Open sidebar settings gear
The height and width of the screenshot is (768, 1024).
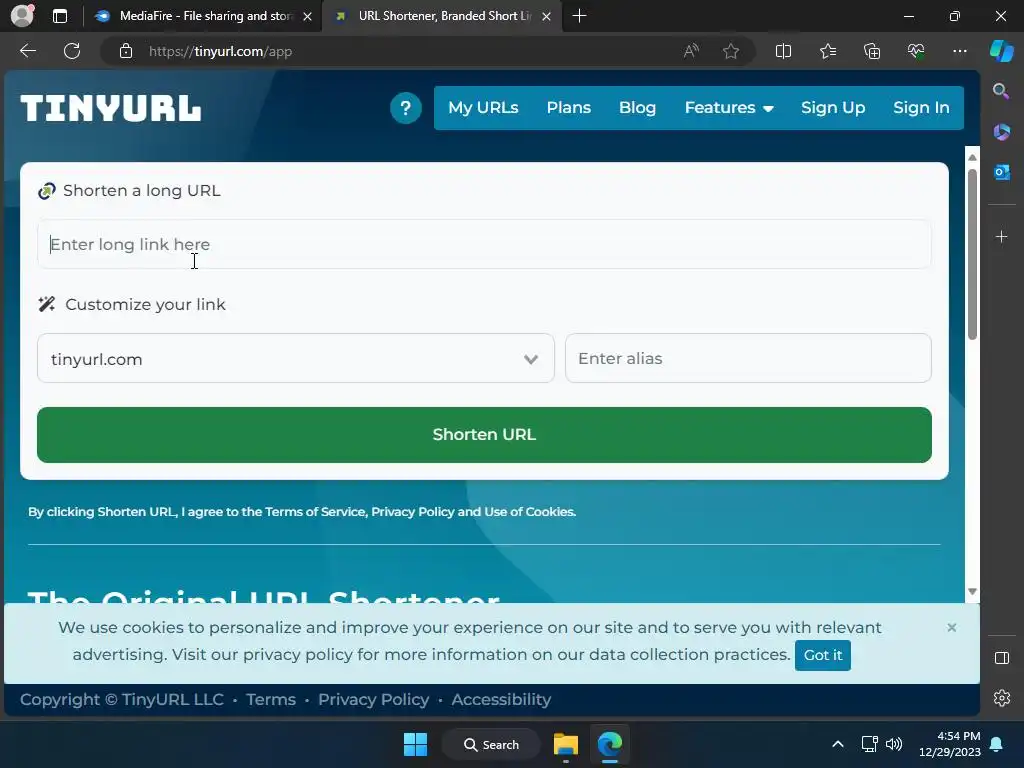pos(1001,698)
